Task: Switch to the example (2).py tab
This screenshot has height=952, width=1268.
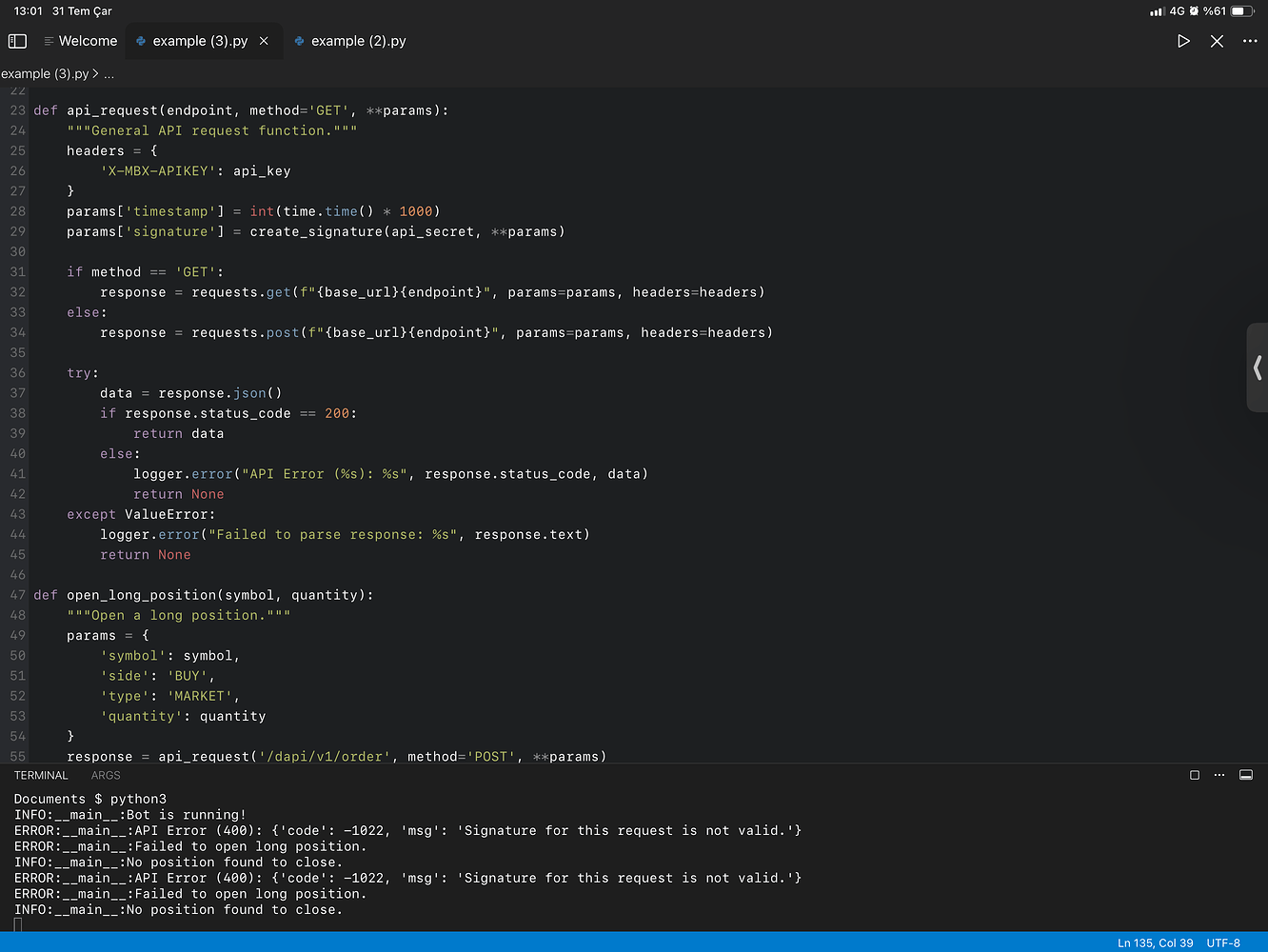Action: pos(357,41)
